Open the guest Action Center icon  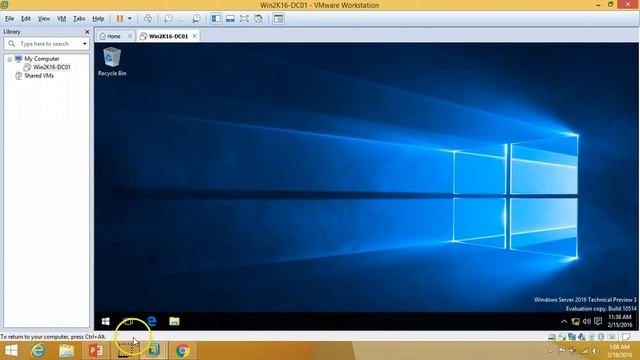coord(598,321)
